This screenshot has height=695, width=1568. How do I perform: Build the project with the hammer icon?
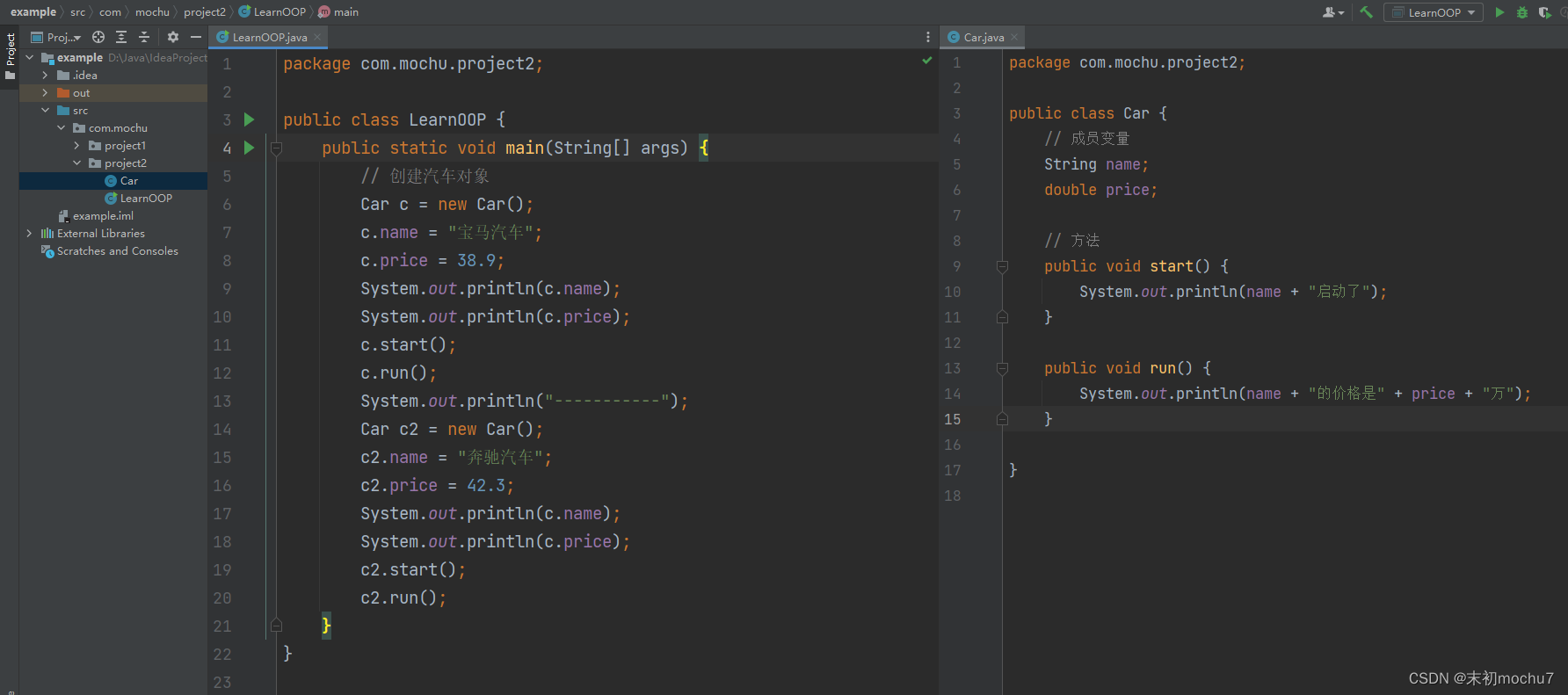[1366, 12]
